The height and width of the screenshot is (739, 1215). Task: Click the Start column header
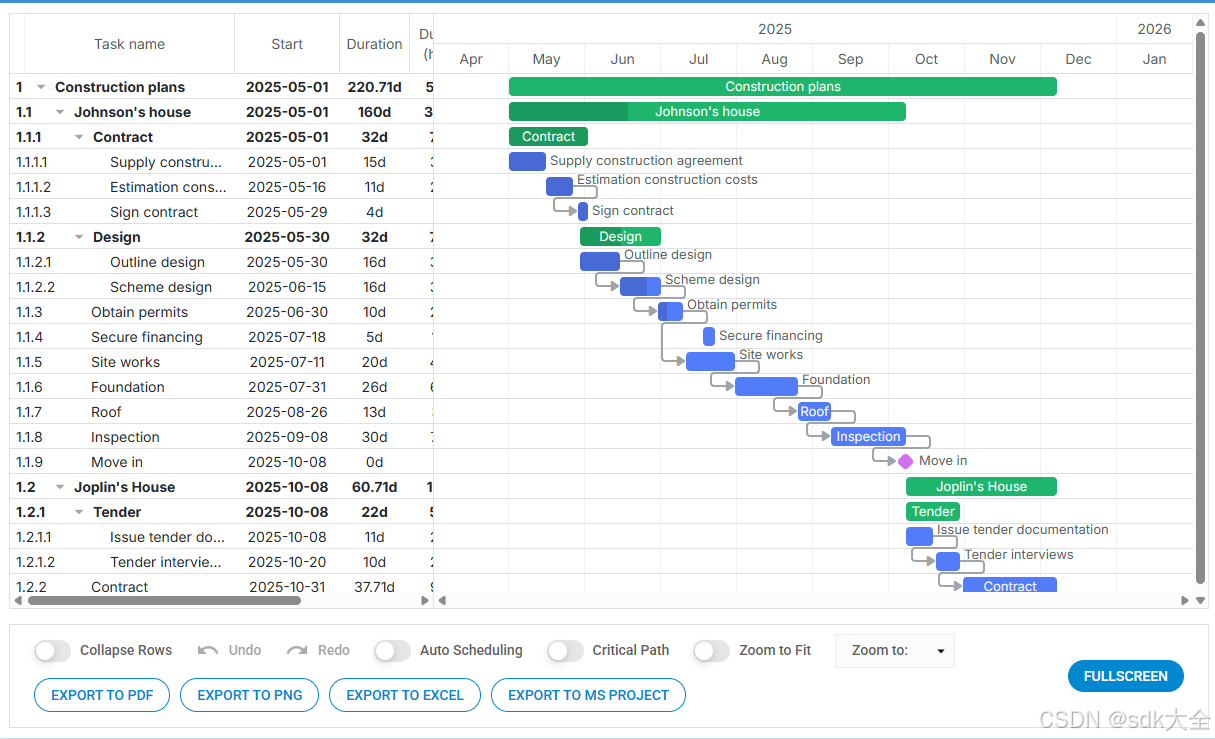(x=287, y=44)
